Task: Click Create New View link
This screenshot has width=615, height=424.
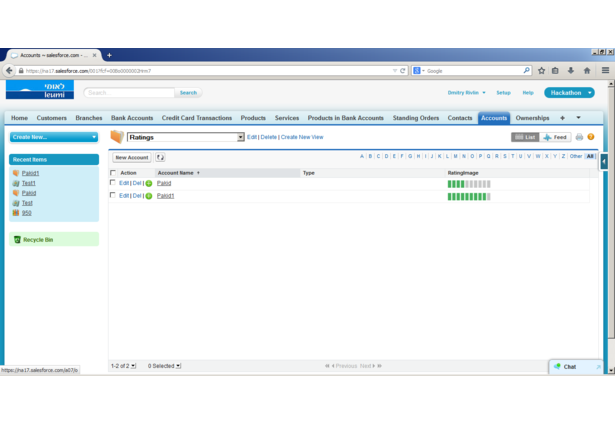Action: 302,137
